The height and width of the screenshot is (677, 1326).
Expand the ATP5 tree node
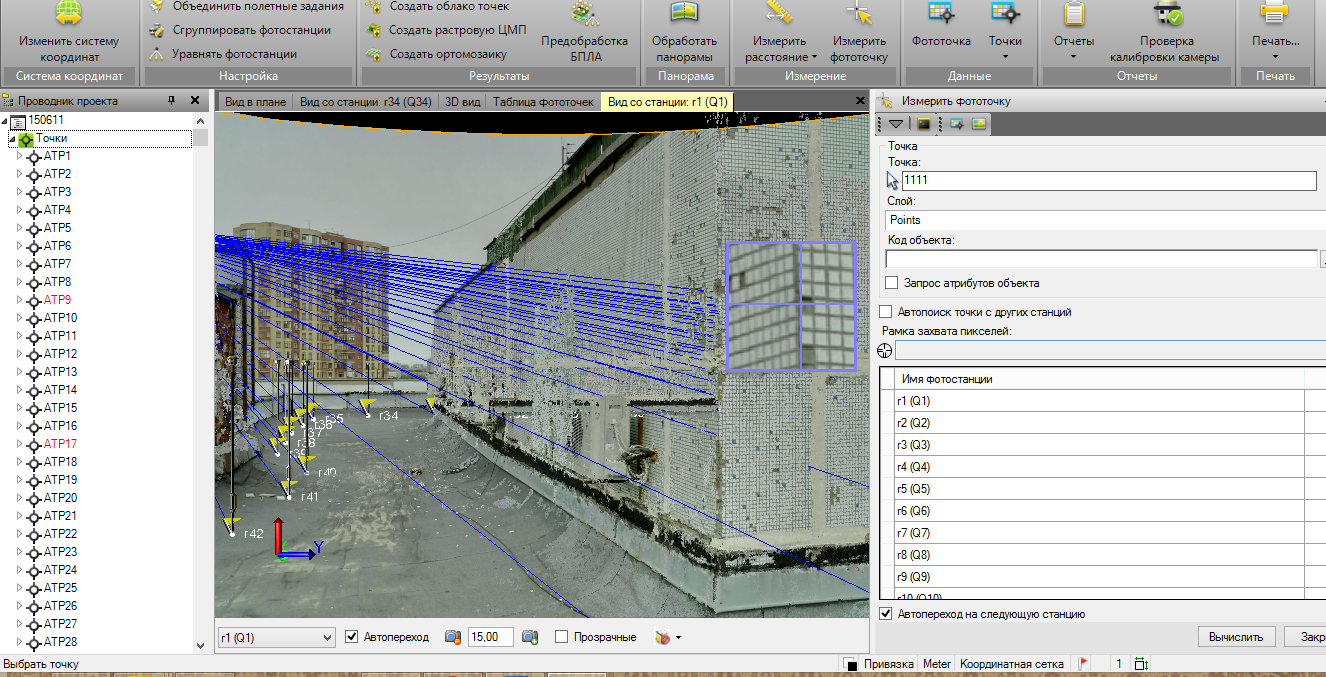pos(19,228)
